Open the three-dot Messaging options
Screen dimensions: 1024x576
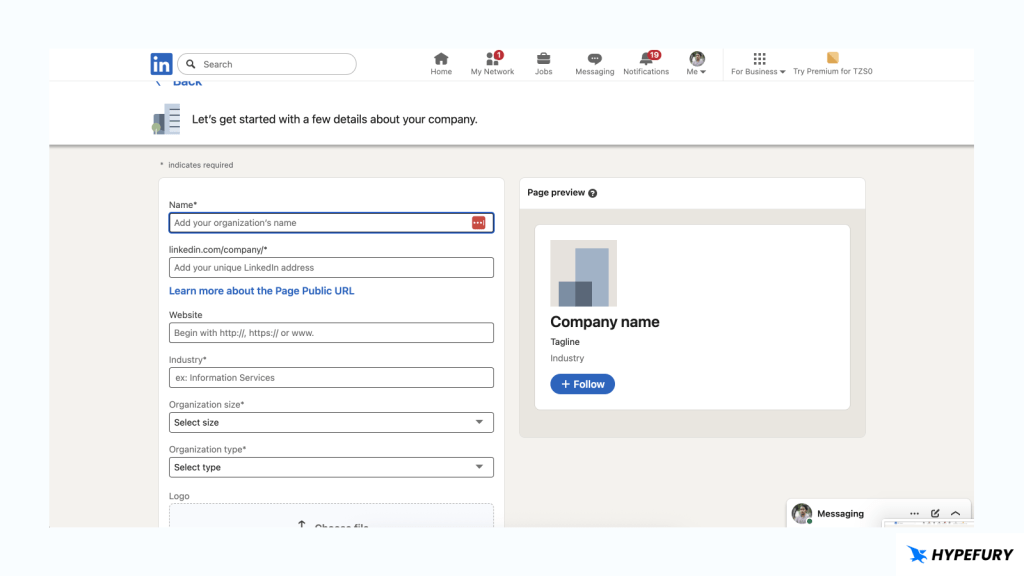pos(914,513)
